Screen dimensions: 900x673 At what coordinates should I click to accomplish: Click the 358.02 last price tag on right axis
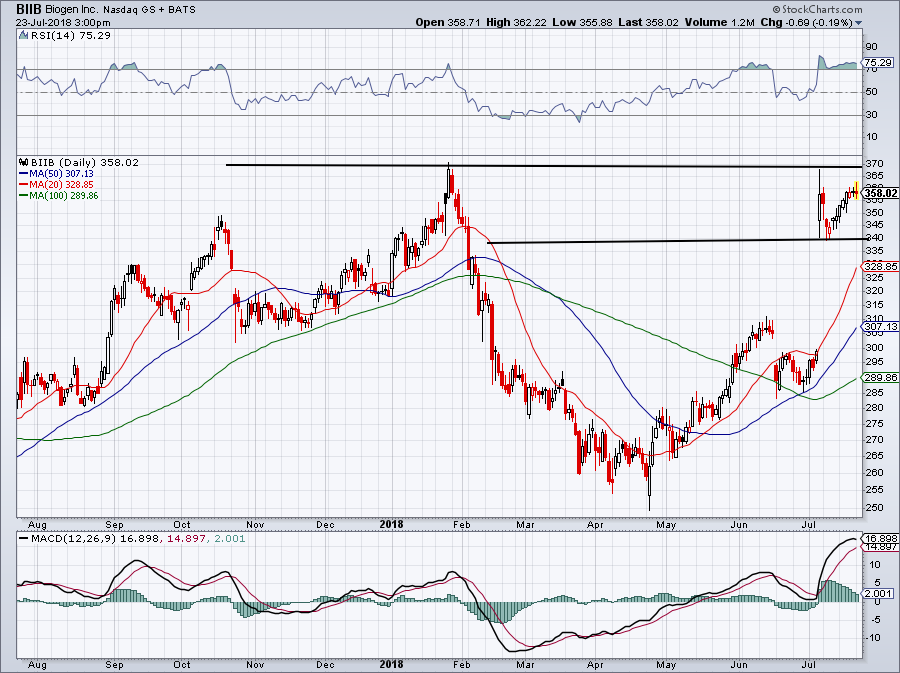[x=880, y=193]
